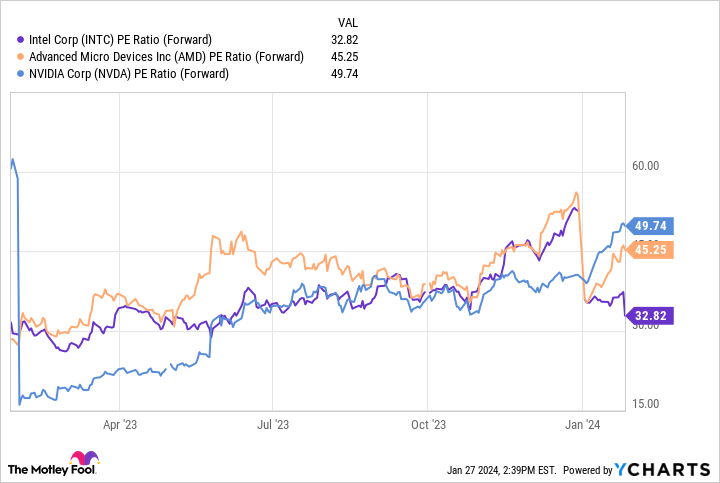Image resolution: width=720 pixels, height=483 pixels.
Task: Click the Apr '23 x-axis label
Action: (119, 424)
